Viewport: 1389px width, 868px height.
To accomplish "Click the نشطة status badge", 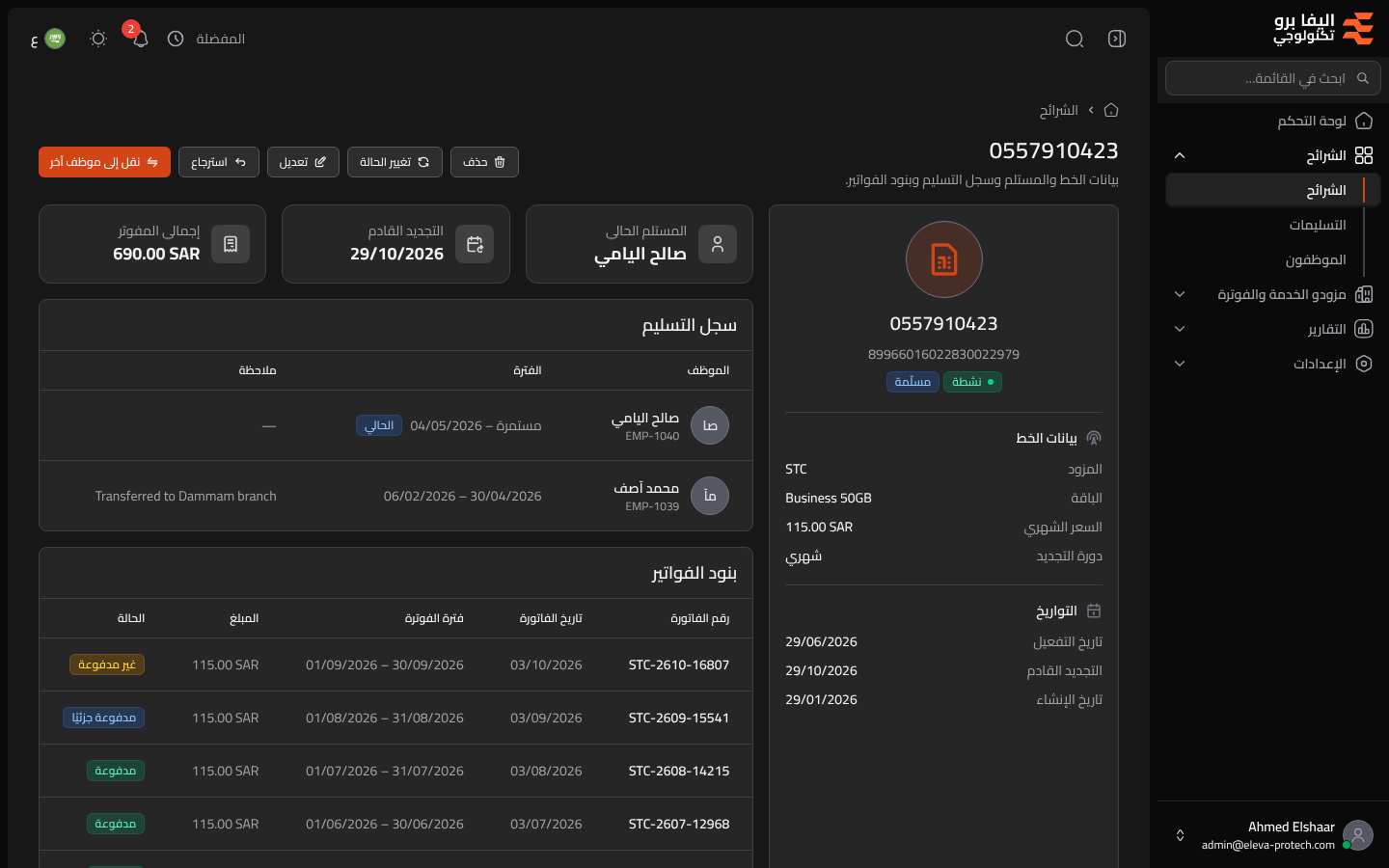I will pyautogui.click(x=972, y=382).
